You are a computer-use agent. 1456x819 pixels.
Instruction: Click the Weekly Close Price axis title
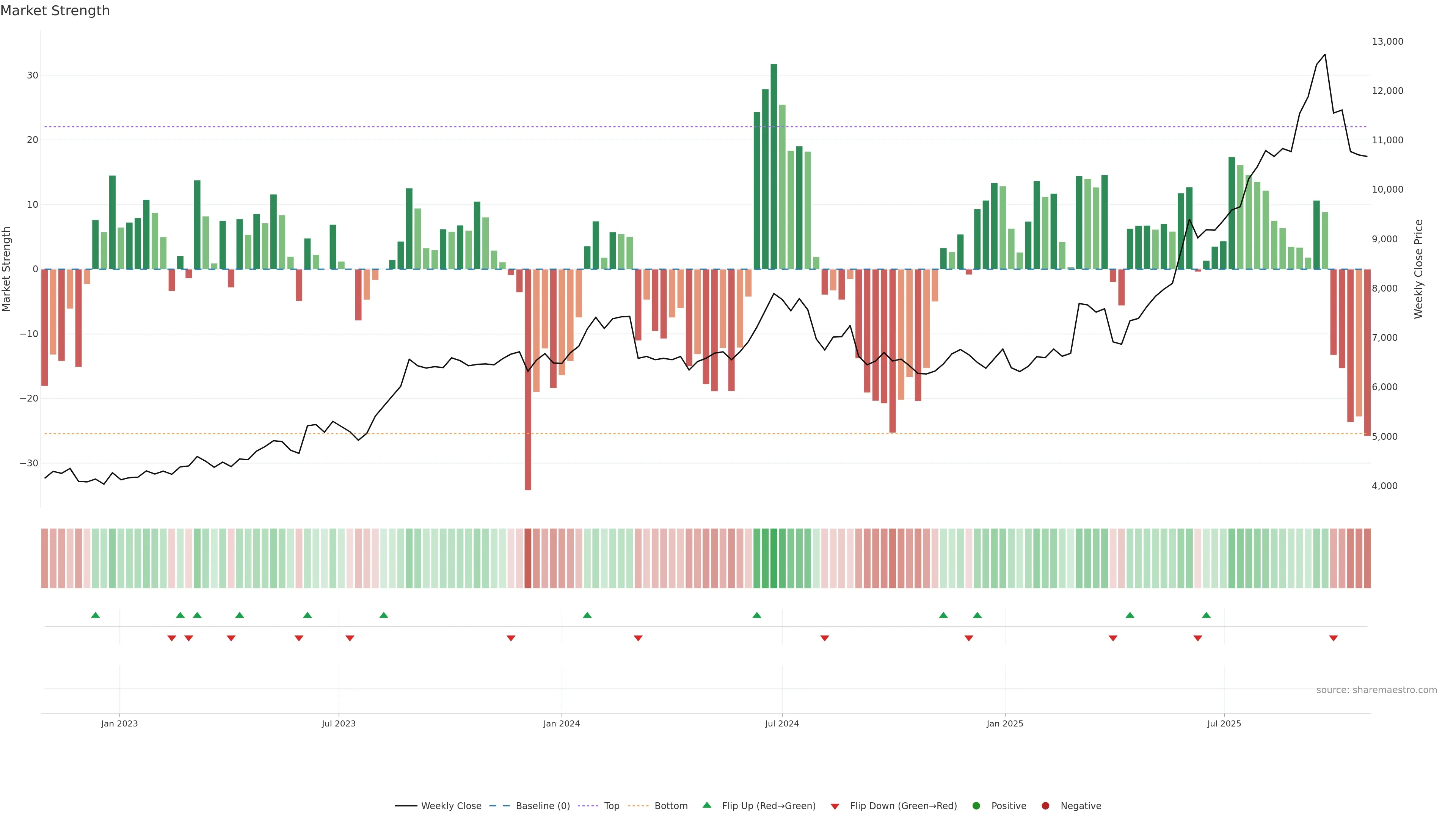click(1419, 269)
